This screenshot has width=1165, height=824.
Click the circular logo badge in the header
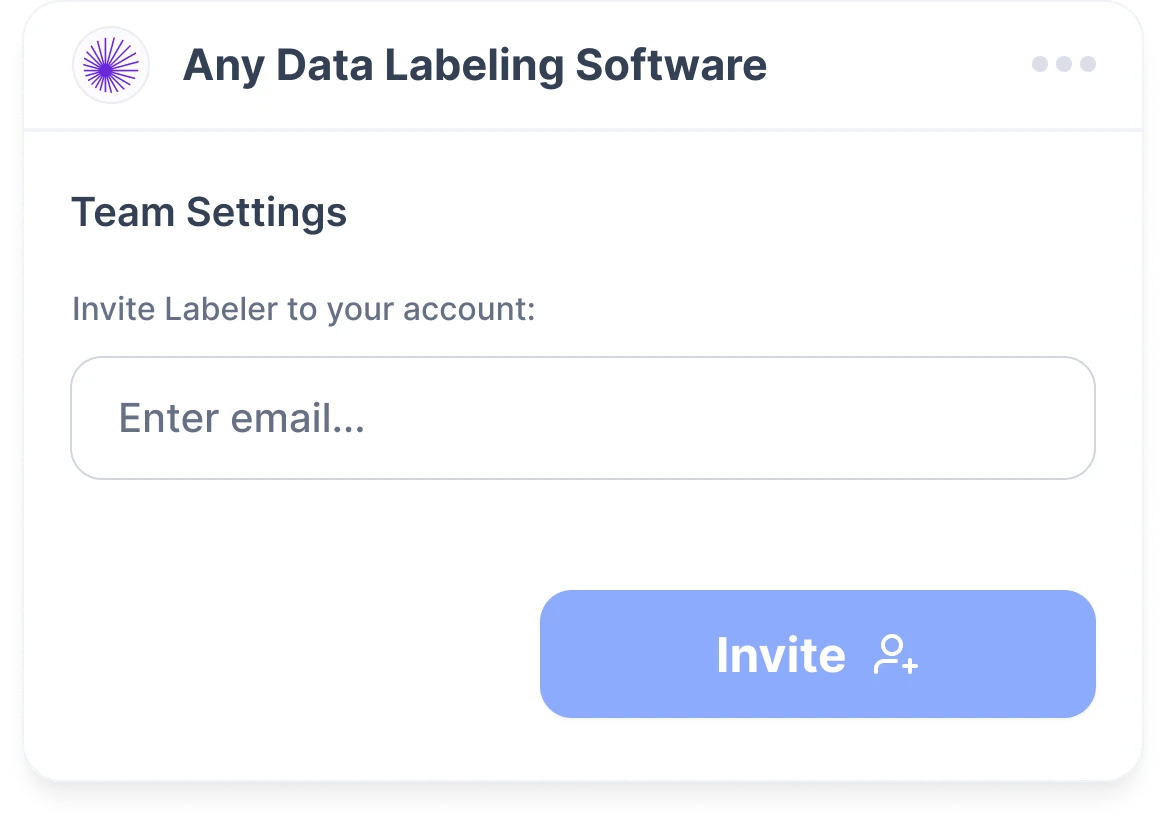(x=111, y=65)
